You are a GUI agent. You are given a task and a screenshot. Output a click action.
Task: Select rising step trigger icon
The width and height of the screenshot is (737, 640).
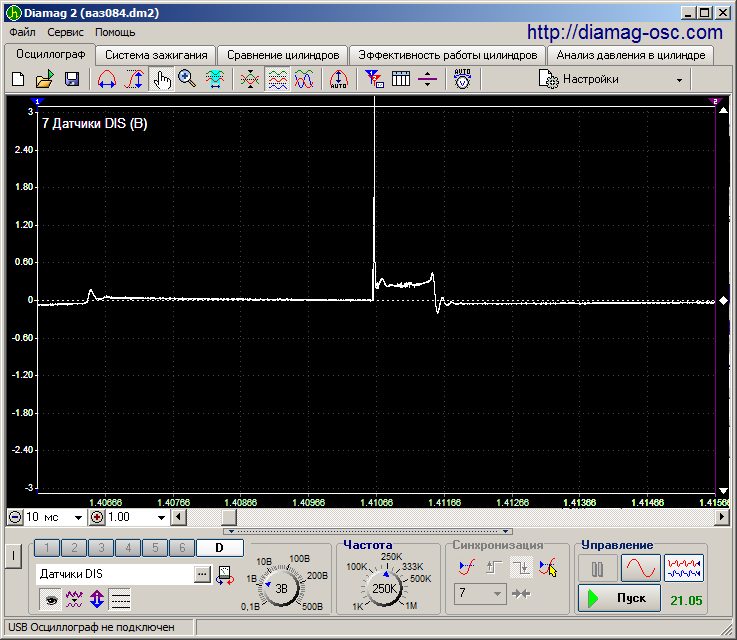click(x=494, y=567)
